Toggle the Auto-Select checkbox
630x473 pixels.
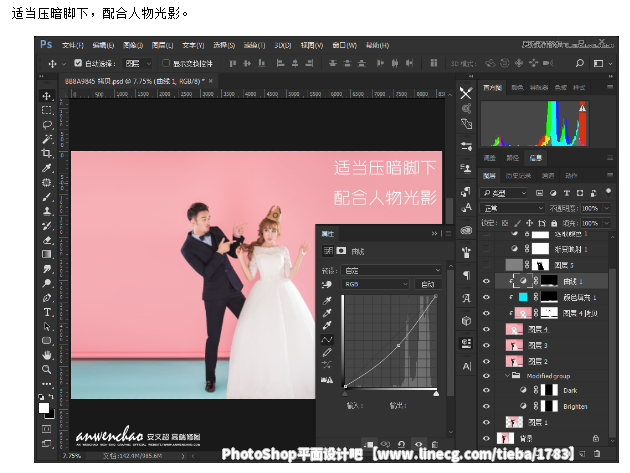(x=78, y=63)
